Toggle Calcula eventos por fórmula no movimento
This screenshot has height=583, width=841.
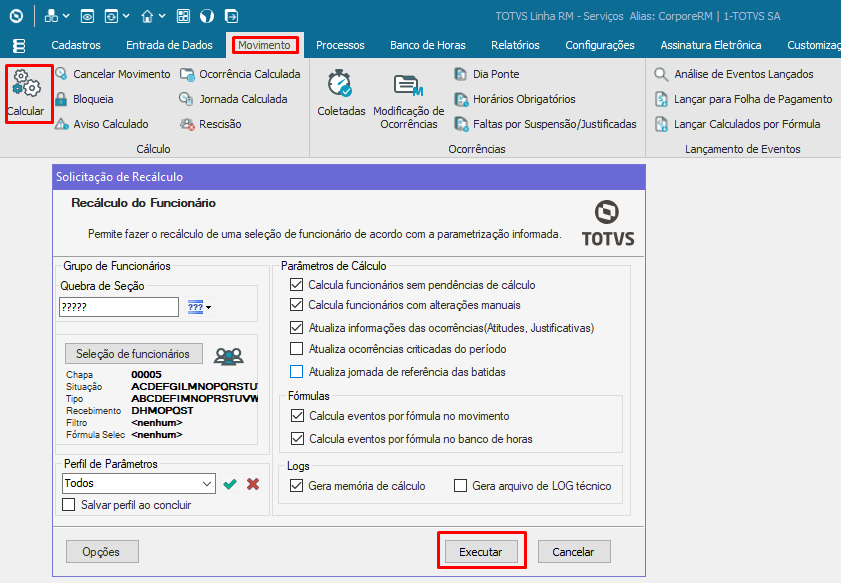click(x=297, y=416)
